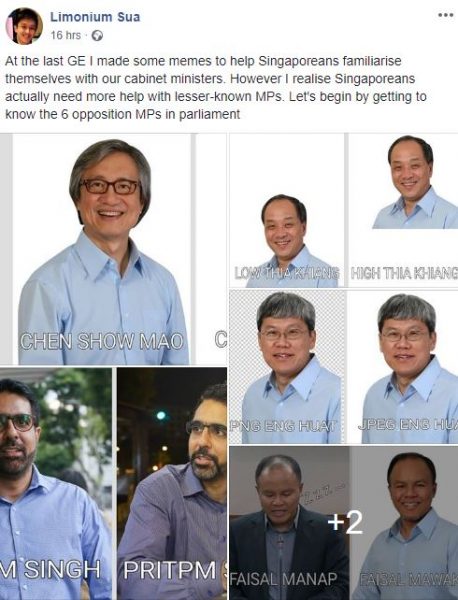
Task: Open the partially visible image beside Chen Show Mao
Action: tap(211, 249)
